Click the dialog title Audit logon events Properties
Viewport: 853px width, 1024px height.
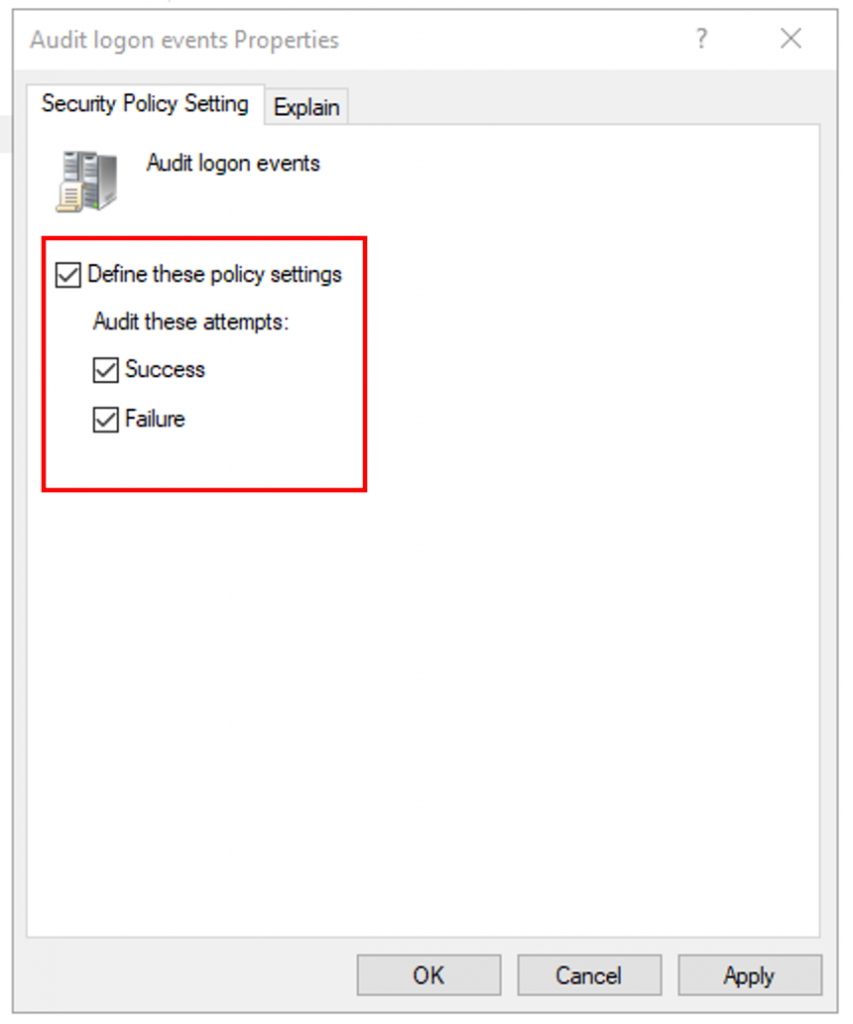click(185, 40)
